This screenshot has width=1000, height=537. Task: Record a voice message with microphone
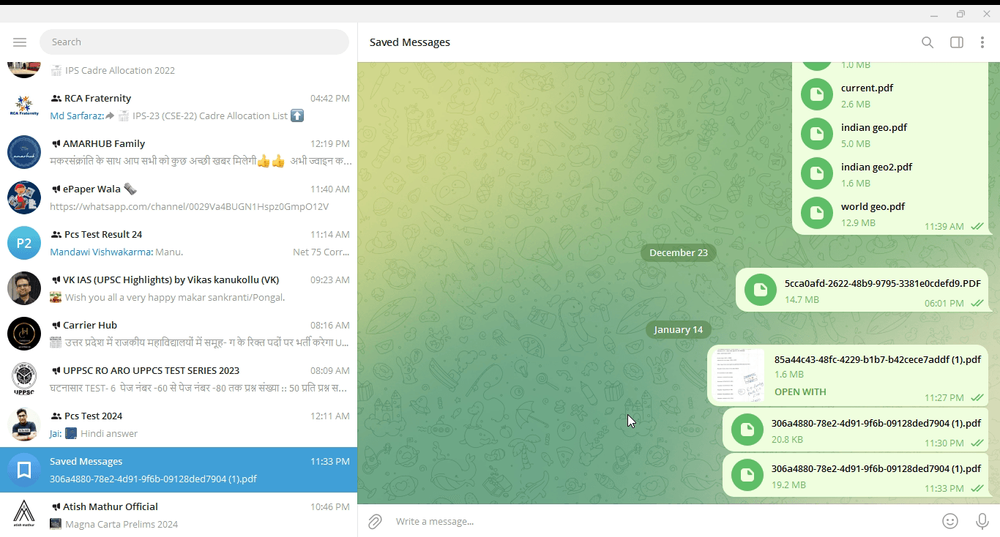[x=982, y=521]
